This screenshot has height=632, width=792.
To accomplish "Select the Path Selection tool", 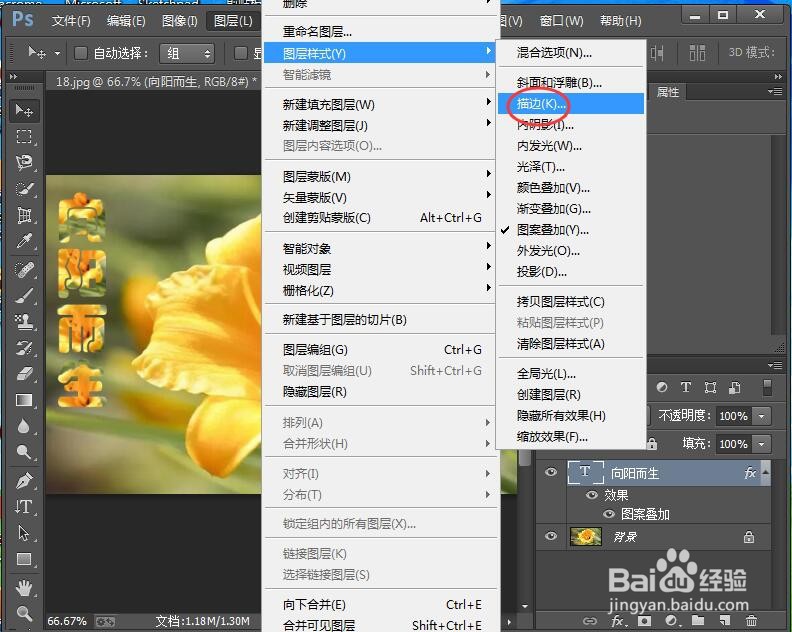I will 24,533.
